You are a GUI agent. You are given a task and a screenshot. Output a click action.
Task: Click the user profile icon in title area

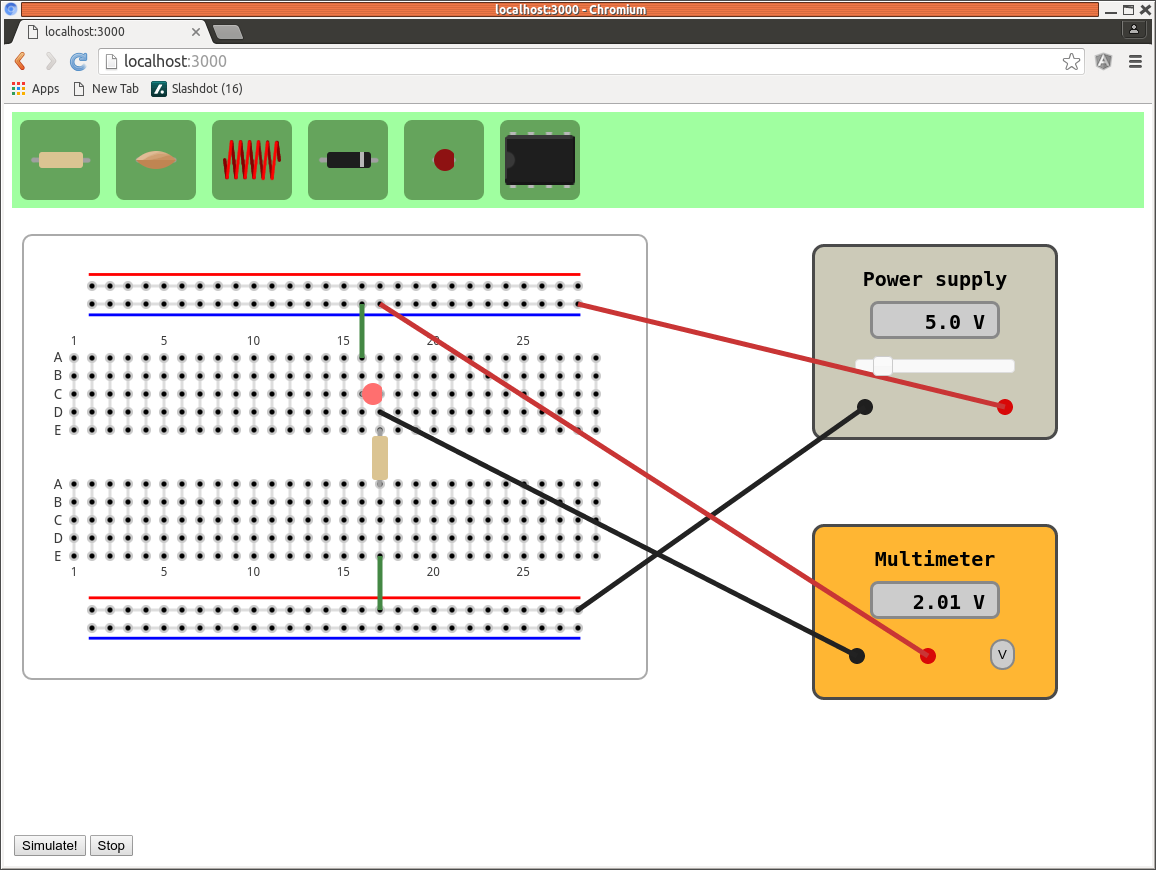(1133, 29)
